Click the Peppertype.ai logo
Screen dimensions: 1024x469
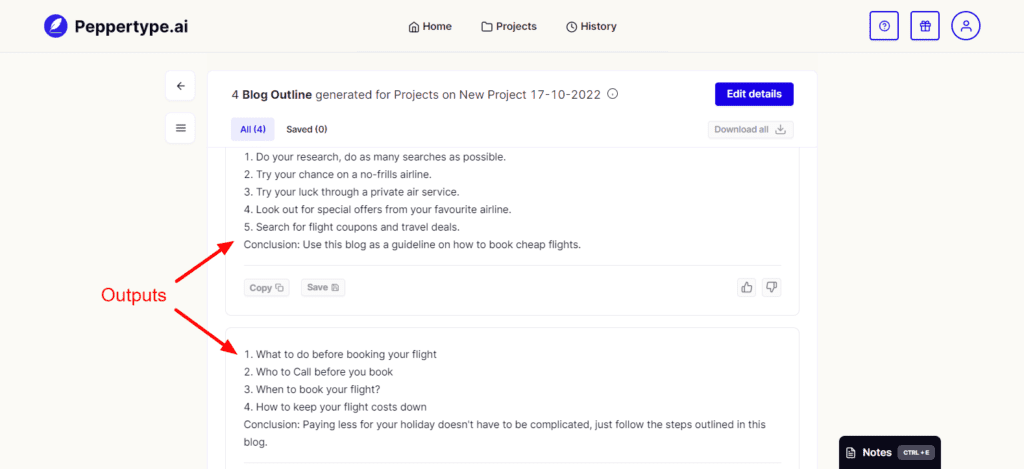click(115, 26)
